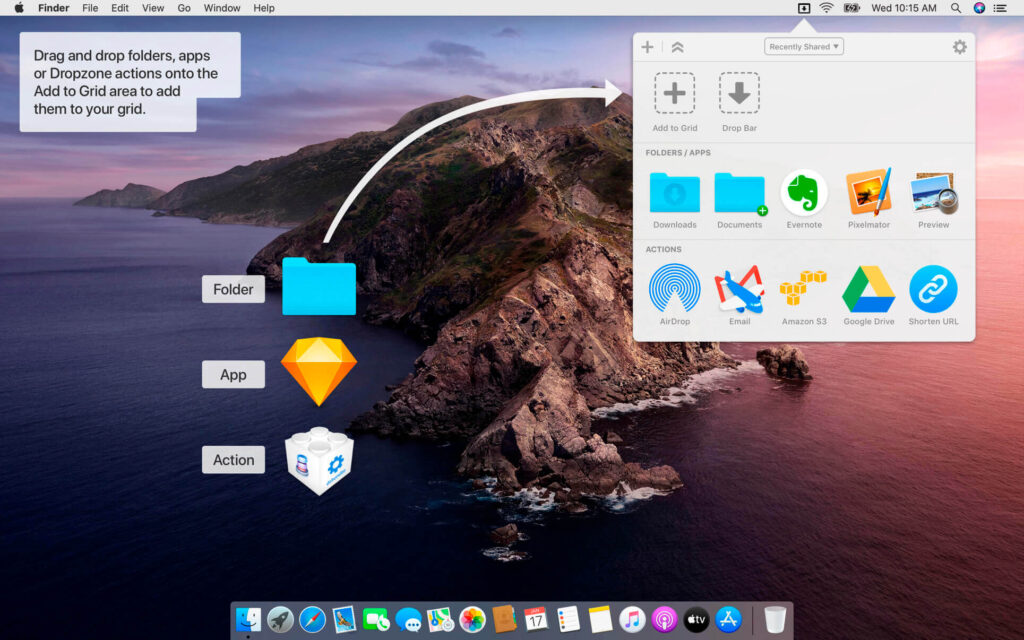This screenshot has height=640, width=1024.
Task: Open the Downloads folder in Dropzone
Action: (x=674, y=192)
